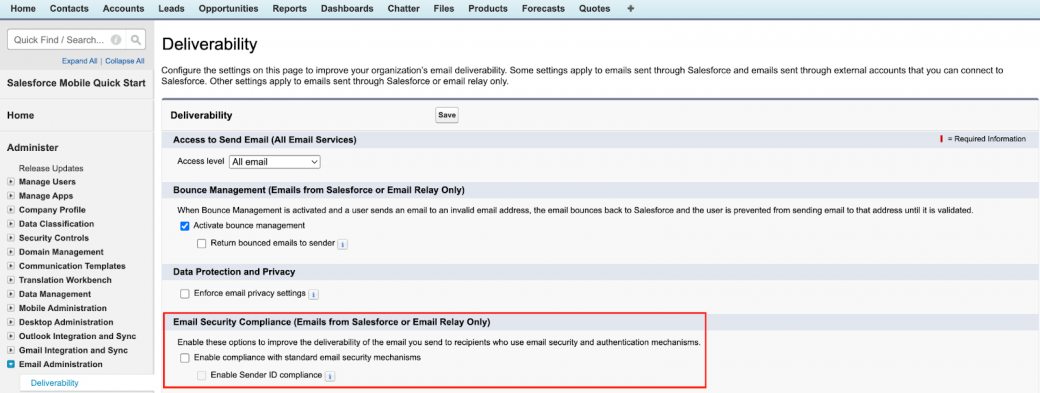
Task: Click the sidebar Home setup link
Action: (21, 115)
